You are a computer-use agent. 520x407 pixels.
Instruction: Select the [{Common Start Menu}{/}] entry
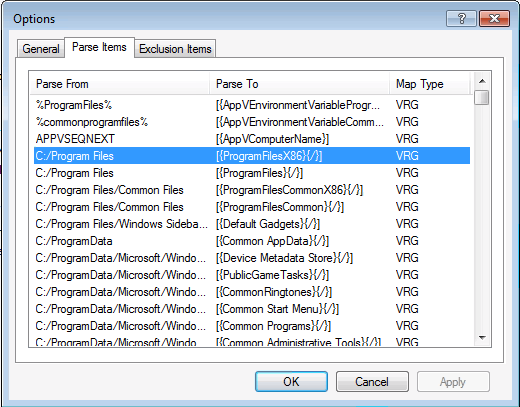(277, 309)
